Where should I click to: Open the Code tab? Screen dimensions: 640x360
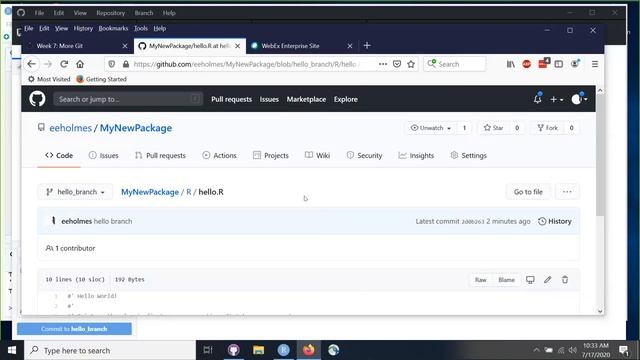coord(59,156)
